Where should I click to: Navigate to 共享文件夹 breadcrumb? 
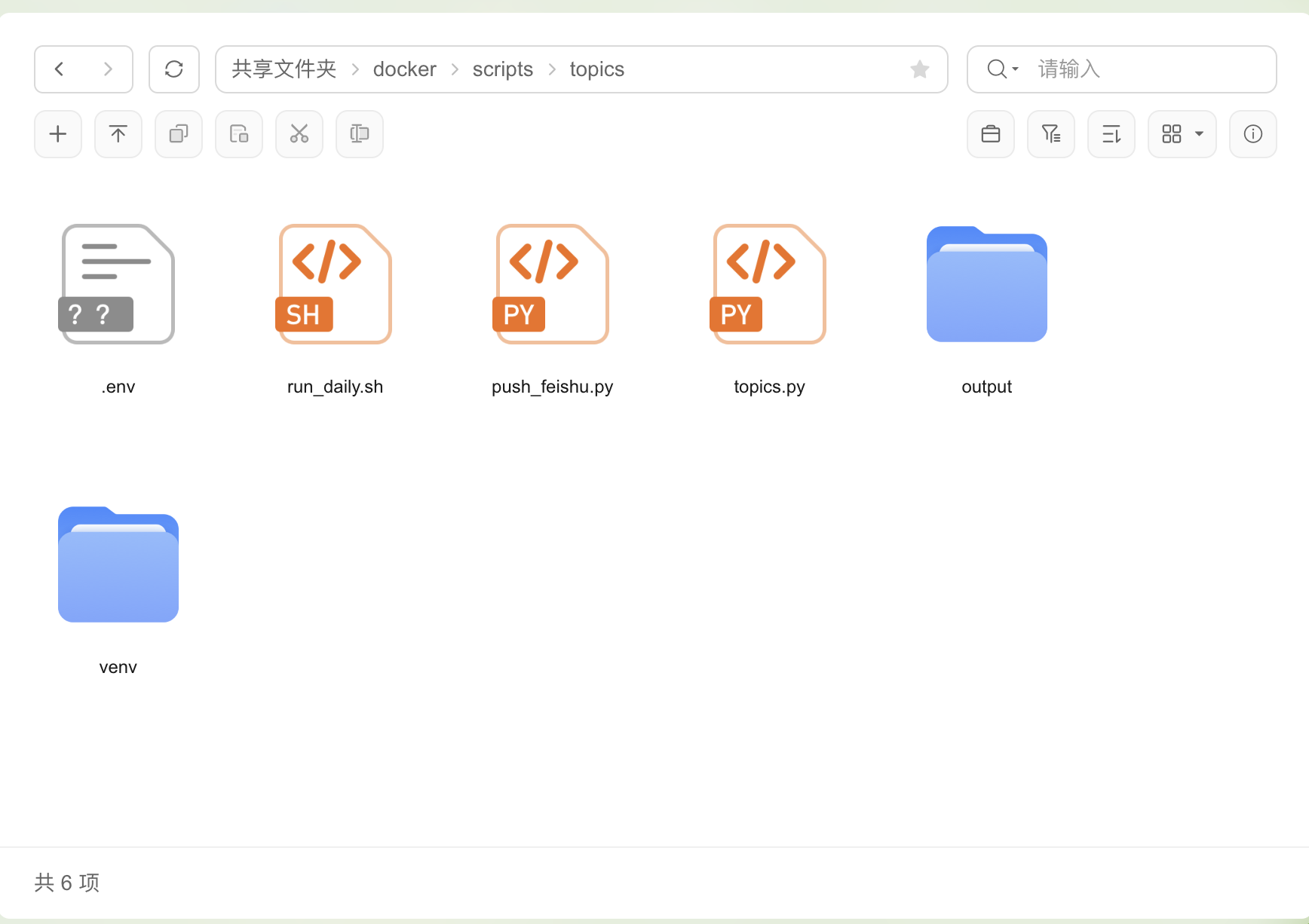[x=284, y=69]
